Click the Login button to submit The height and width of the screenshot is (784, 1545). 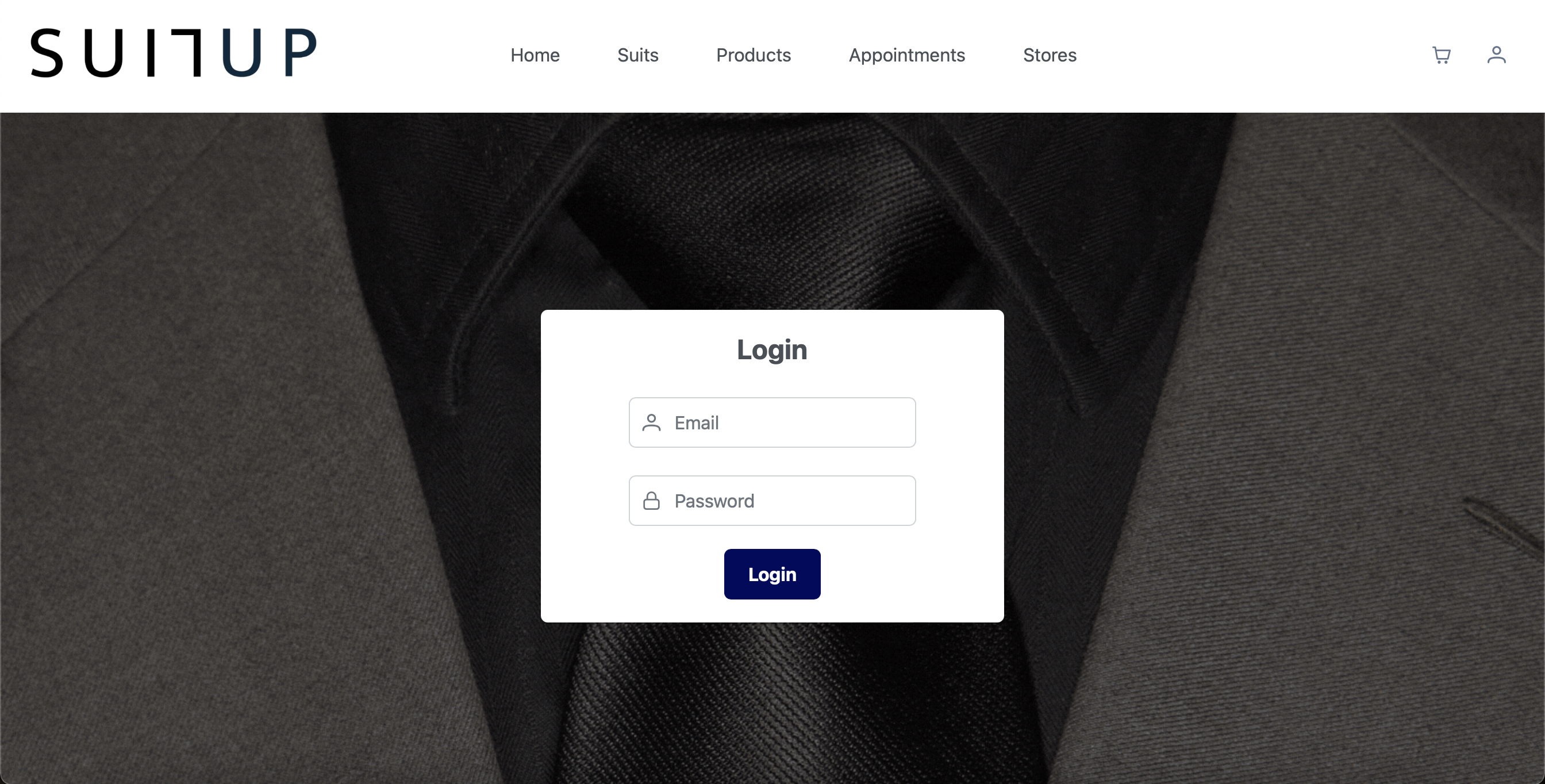pyautogui.click(x=772, y=574)
